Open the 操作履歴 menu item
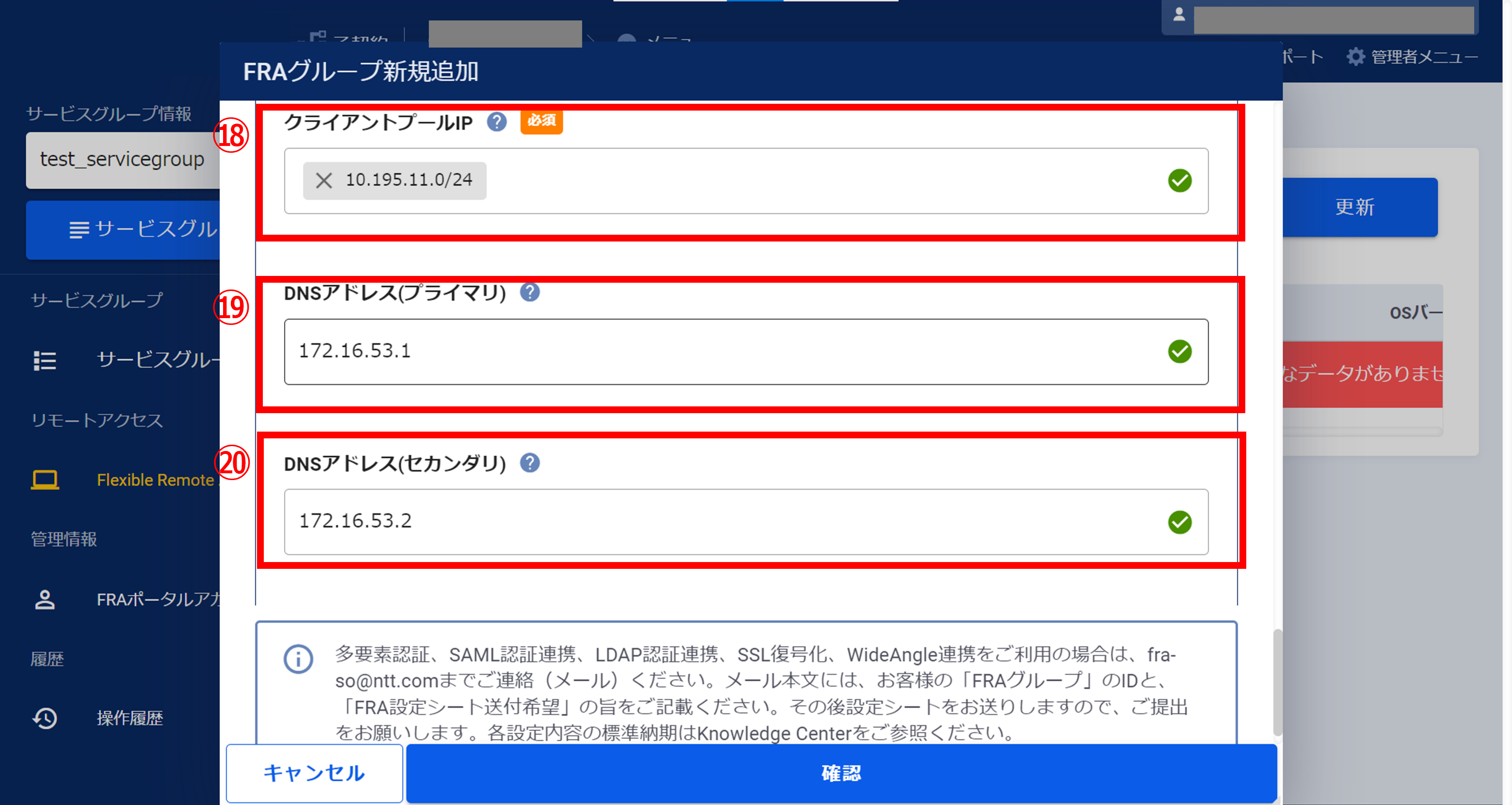The image size is (1512, 805). (129, 718)
